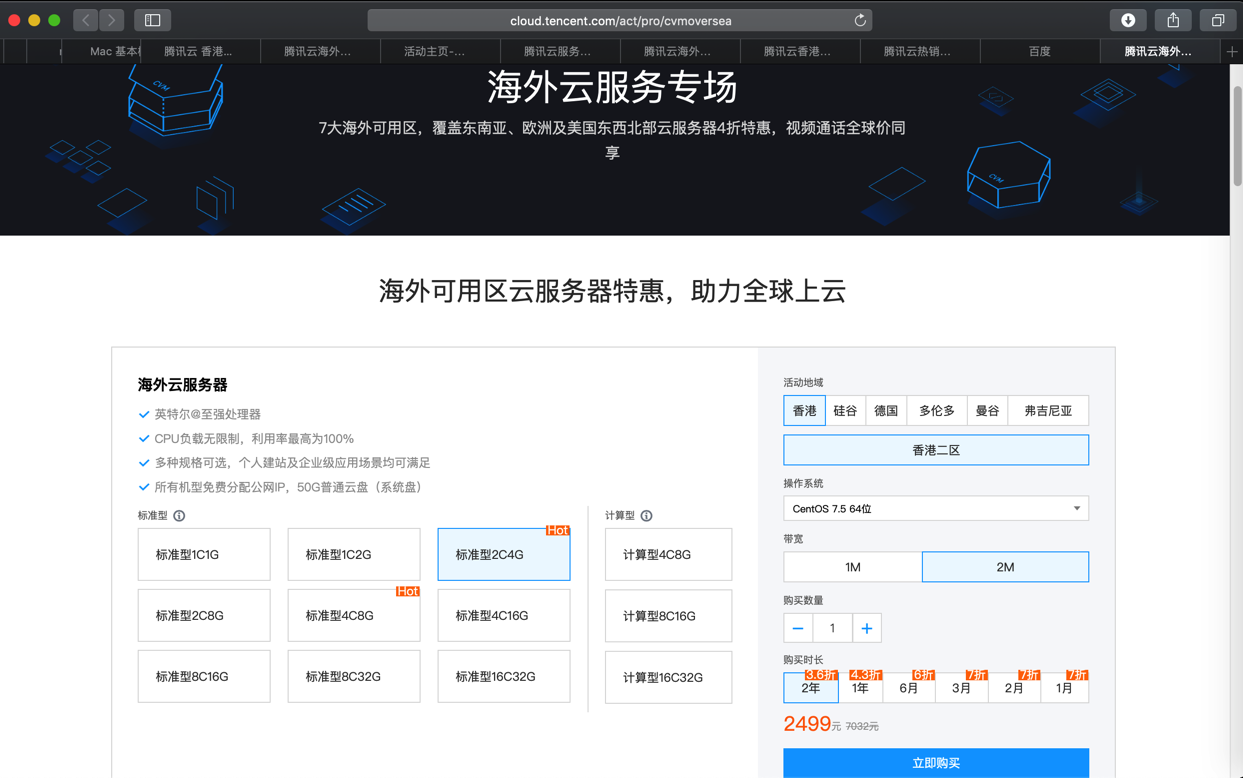
Task: Select the 2月 purchase duration
Action: pyautogui.click(x=1014, y=688)
